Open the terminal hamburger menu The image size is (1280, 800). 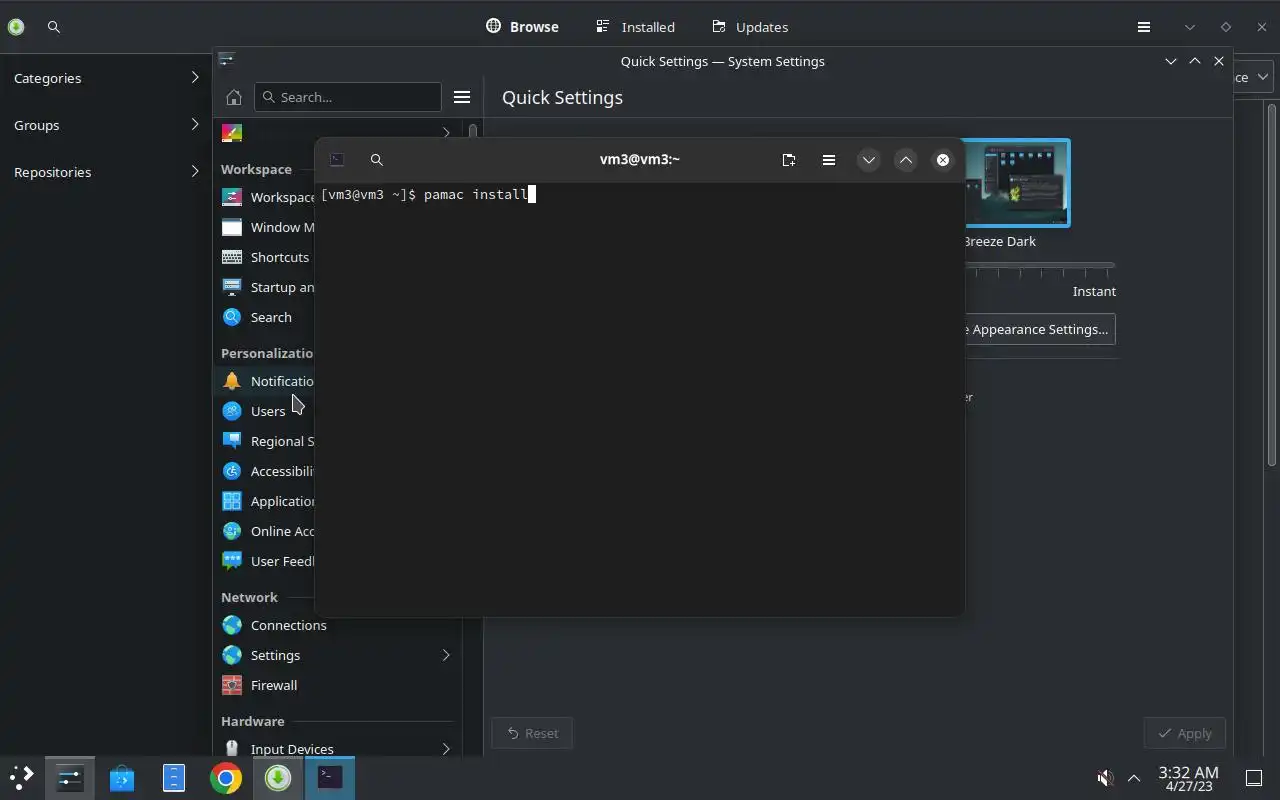(829, 160)
